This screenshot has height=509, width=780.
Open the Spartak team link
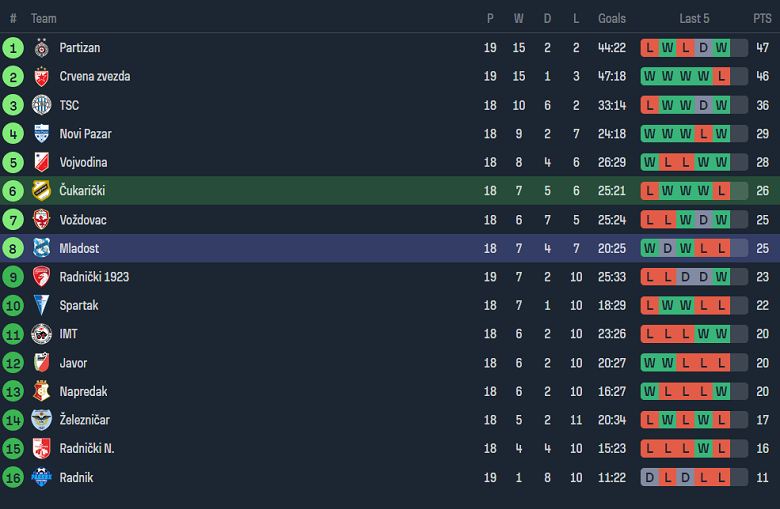pos(78,306)
